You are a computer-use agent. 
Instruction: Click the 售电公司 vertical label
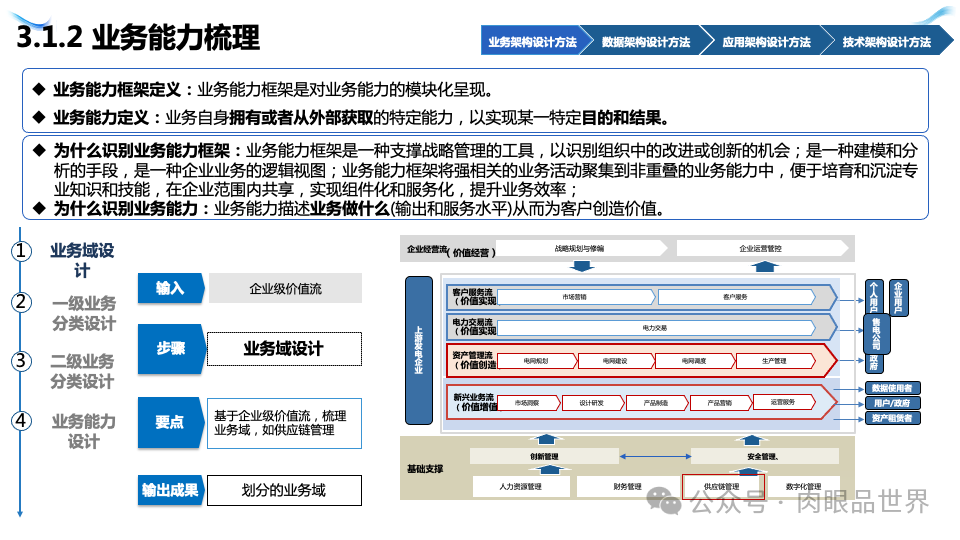(x=877, y=333)
